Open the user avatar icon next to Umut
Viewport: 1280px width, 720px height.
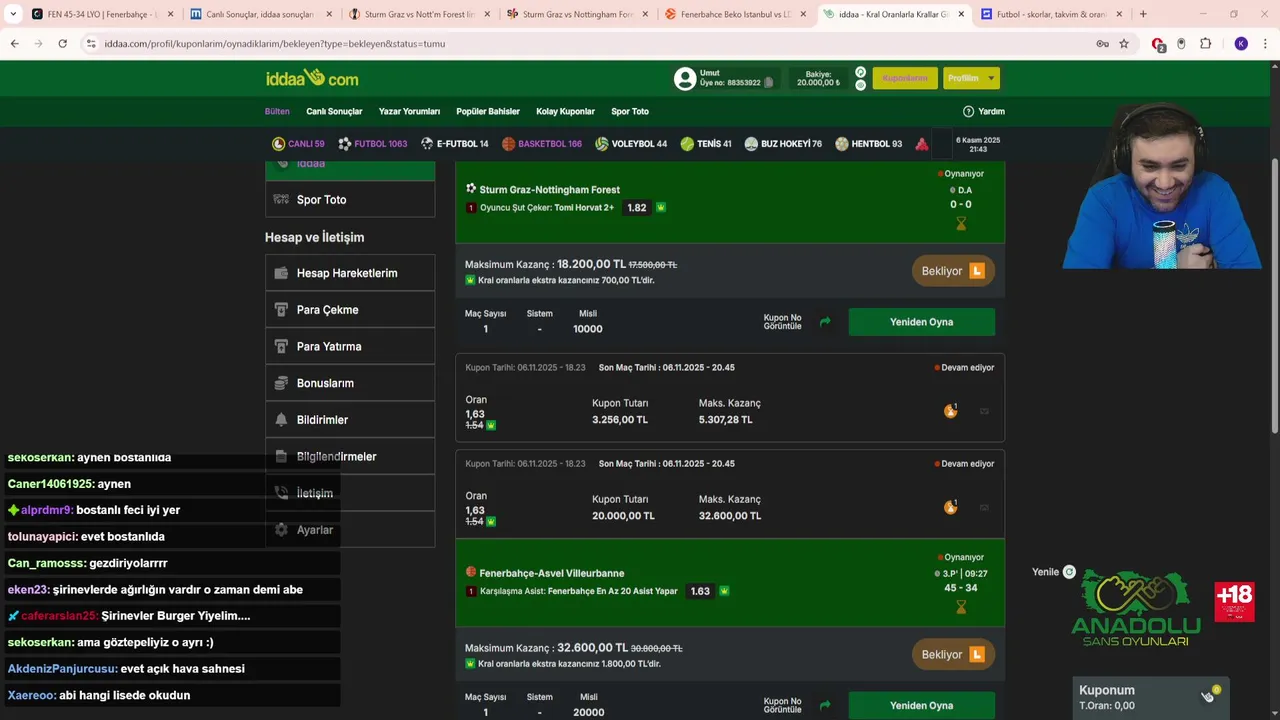[x=685, y=78]
